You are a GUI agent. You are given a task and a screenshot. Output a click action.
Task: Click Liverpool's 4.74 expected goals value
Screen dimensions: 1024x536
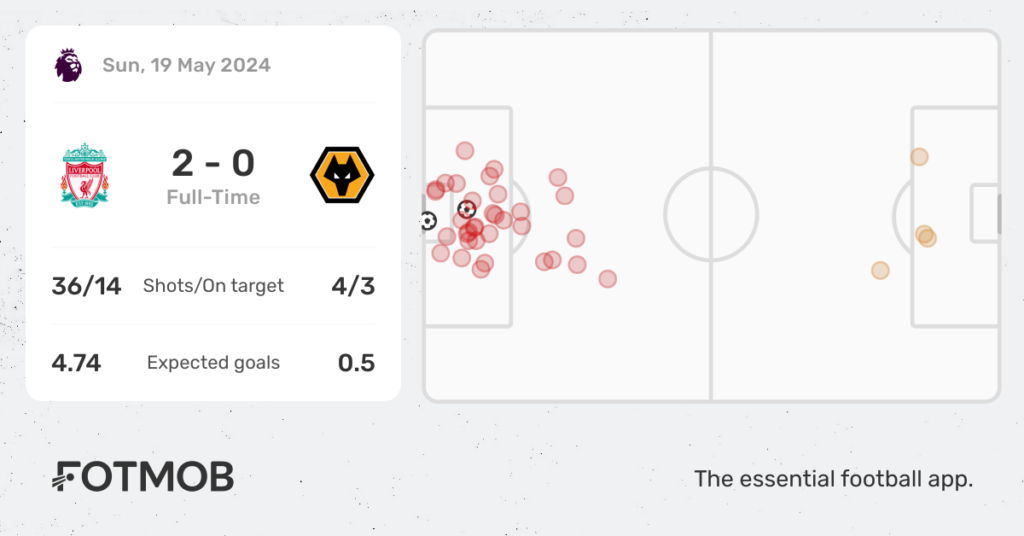76,363
